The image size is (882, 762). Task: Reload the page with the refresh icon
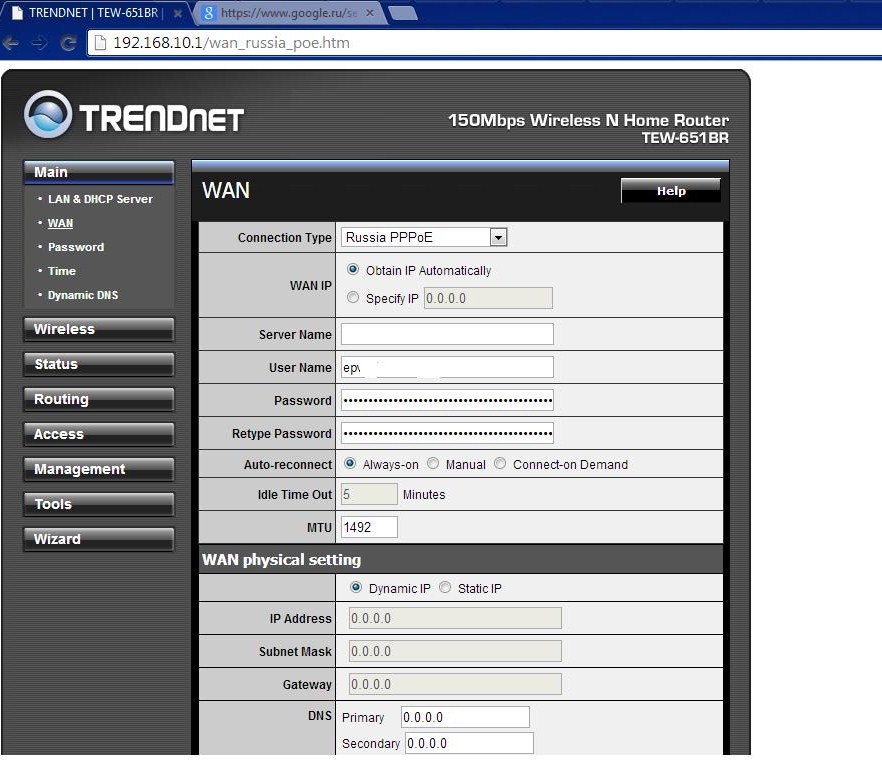coord(69,43)
